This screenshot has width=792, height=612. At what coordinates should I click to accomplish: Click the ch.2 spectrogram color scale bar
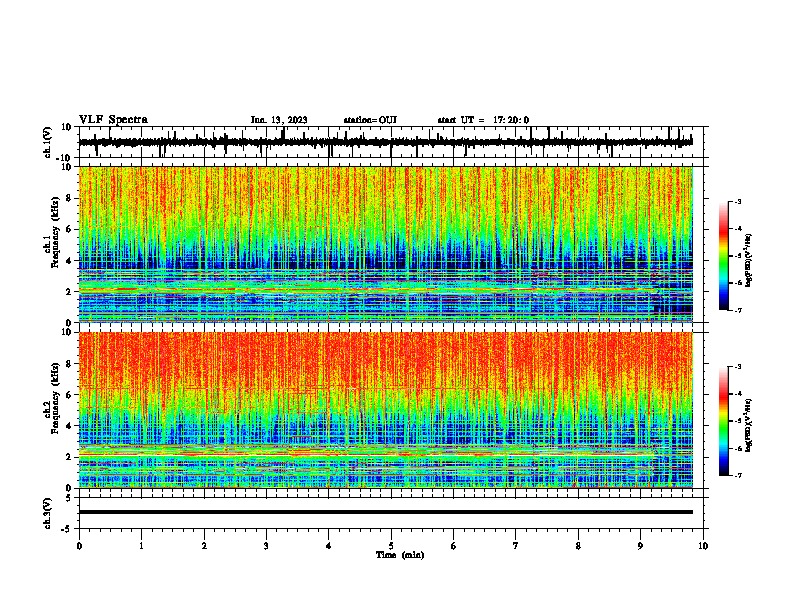pos(724,421)
